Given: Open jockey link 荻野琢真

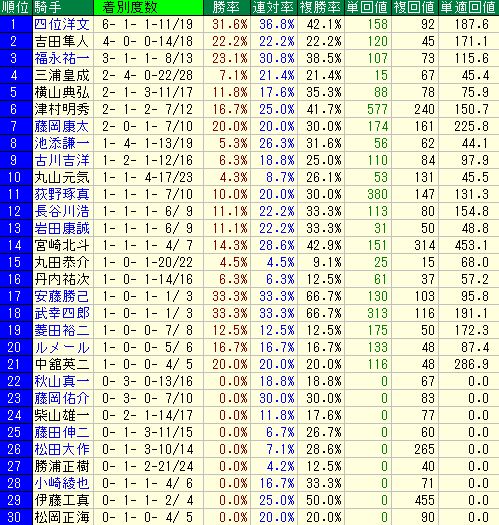Looking at the screenshot, I should tap(62, 195).
